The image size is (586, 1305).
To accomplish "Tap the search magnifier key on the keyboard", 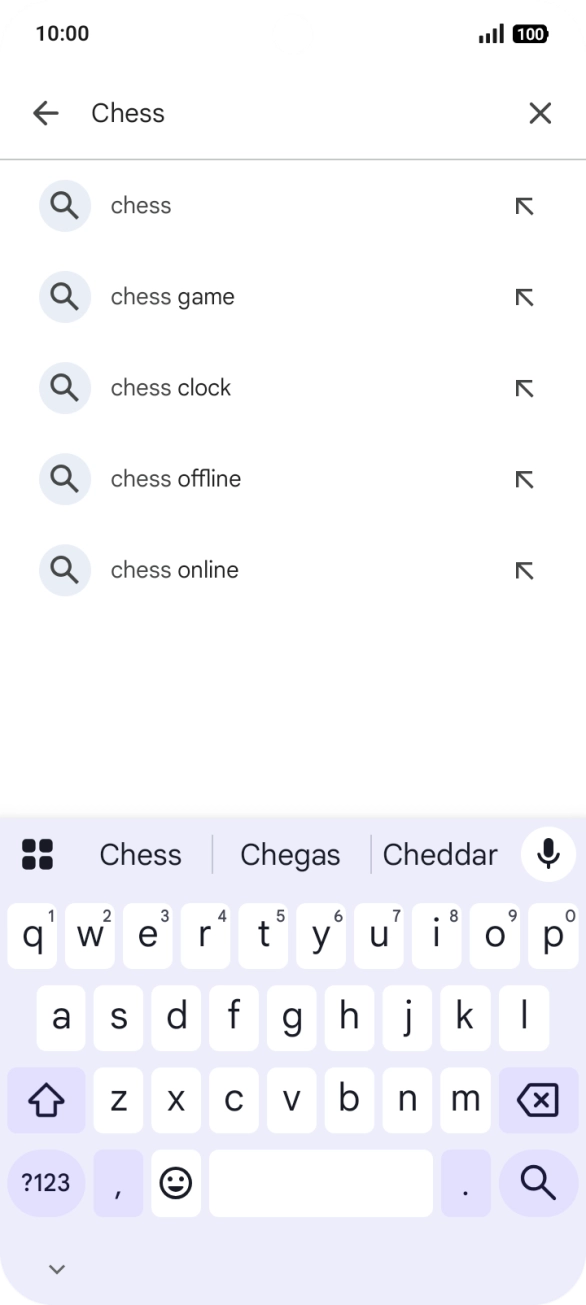I will [x=537, y=1183].
